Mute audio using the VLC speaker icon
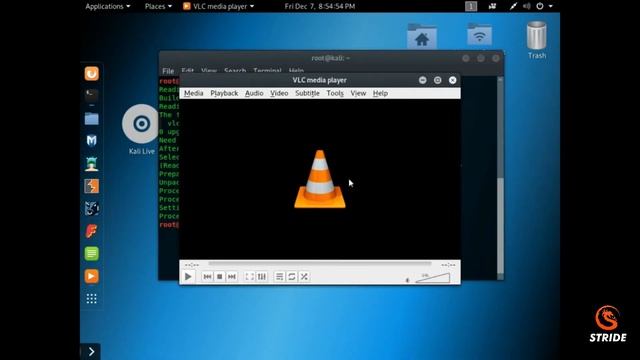 click(407, 280)
